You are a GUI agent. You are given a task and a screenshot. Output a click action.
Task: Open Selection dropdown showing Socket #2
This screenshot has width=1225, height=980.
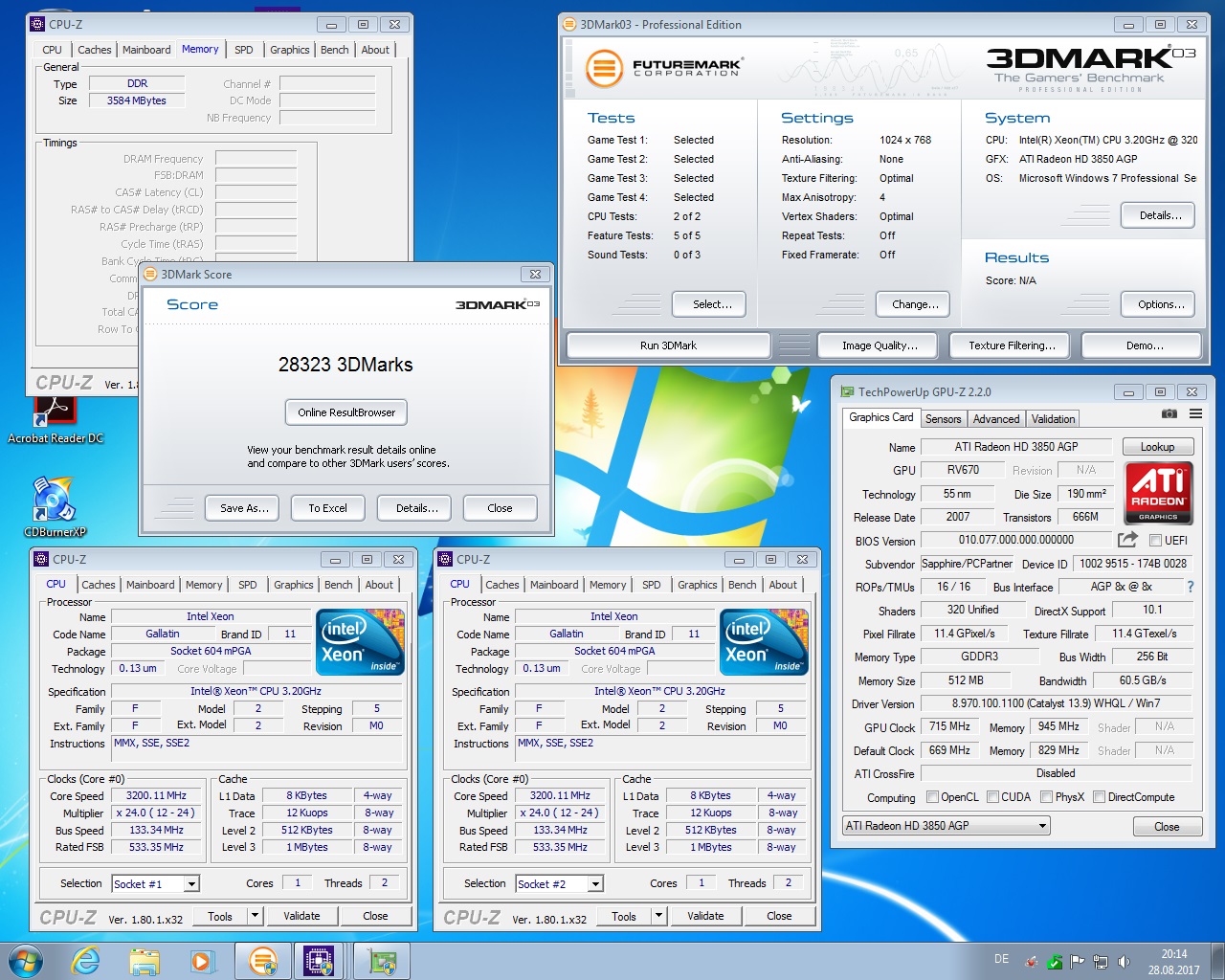pos(559,883)
